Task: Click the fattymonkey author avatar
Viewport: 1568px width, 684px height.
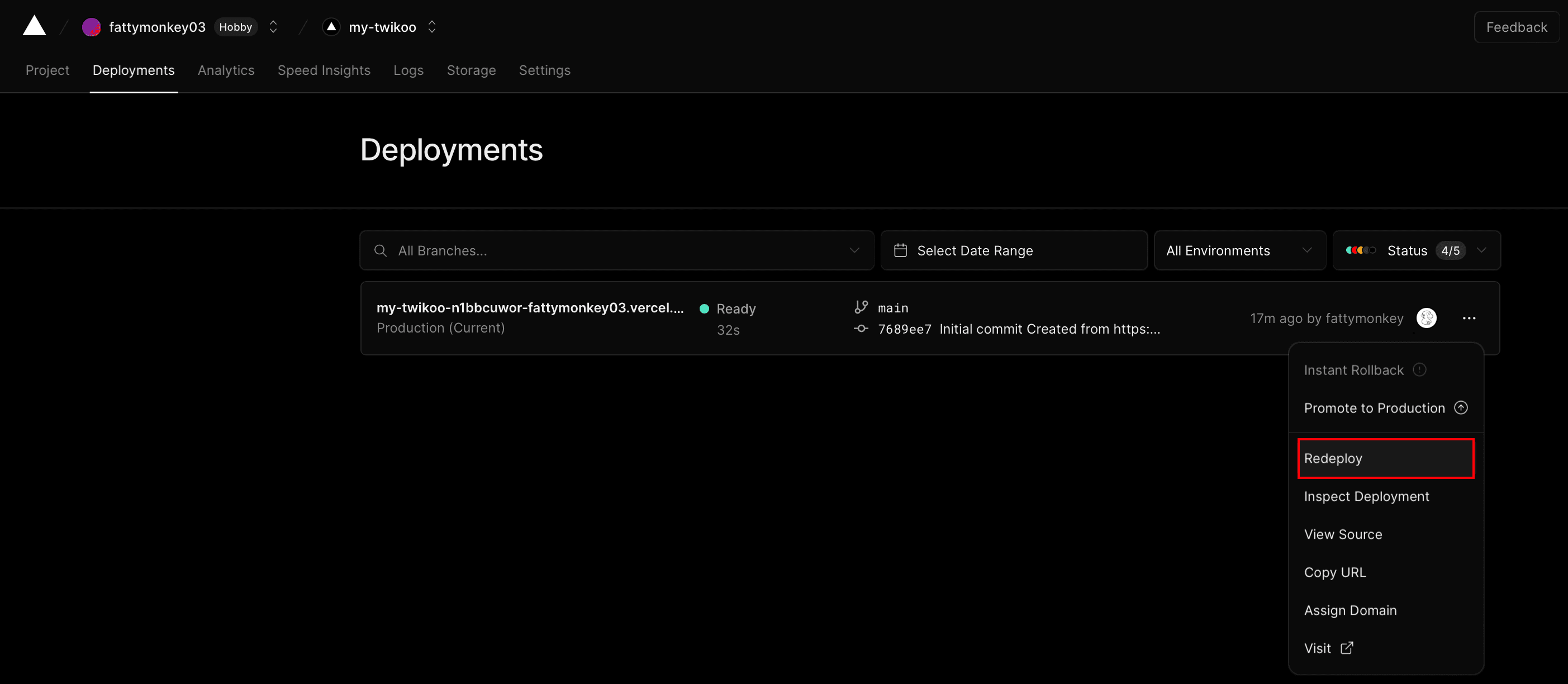Action: (x=1426, y=317)
